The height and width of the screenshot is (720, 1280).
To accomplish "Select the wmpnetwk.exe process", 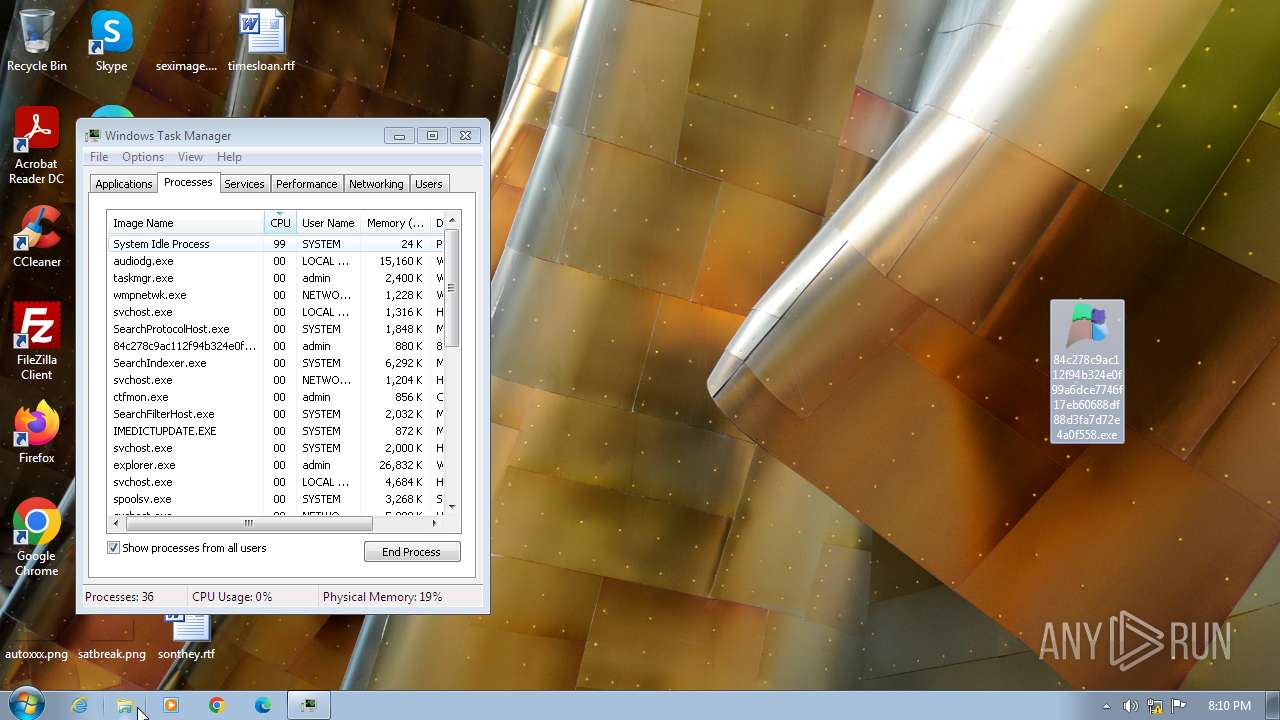I will point(275,295).
